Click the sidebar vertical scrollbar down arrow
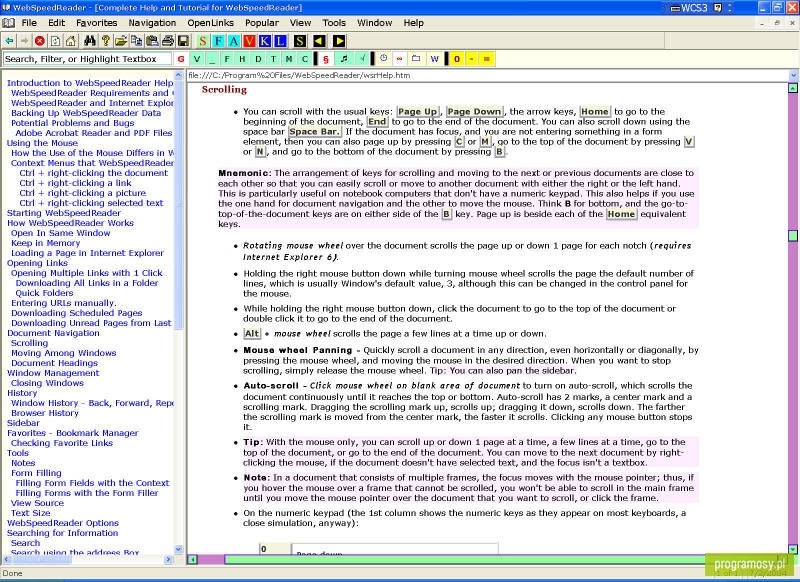The image size is (800, 582). (179, 549)
